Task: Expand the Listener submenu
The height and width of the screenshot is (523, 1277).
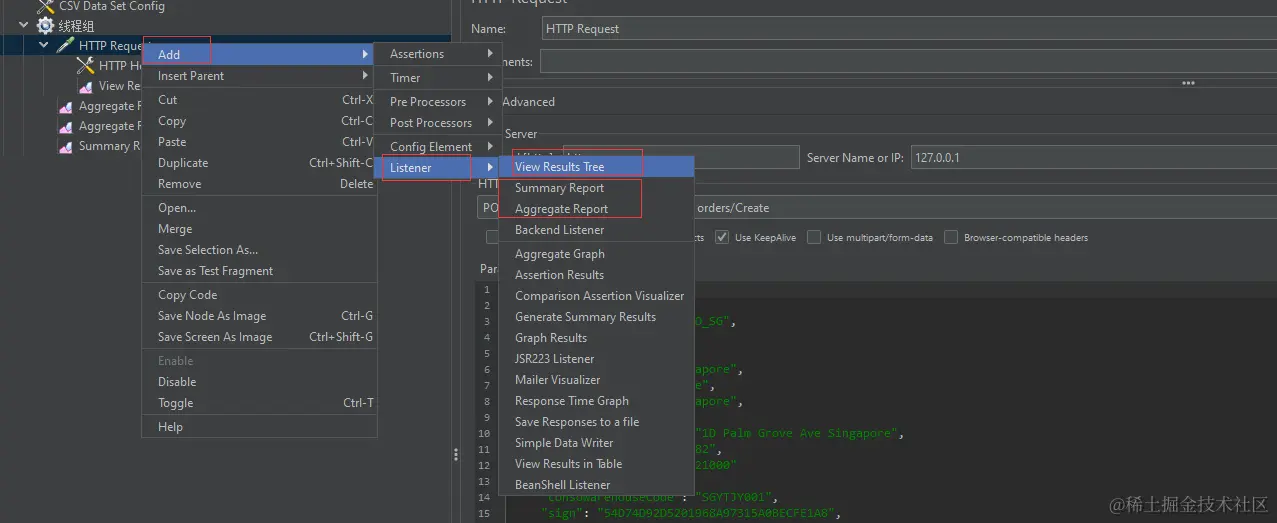Action: click(x=436, y=168)
